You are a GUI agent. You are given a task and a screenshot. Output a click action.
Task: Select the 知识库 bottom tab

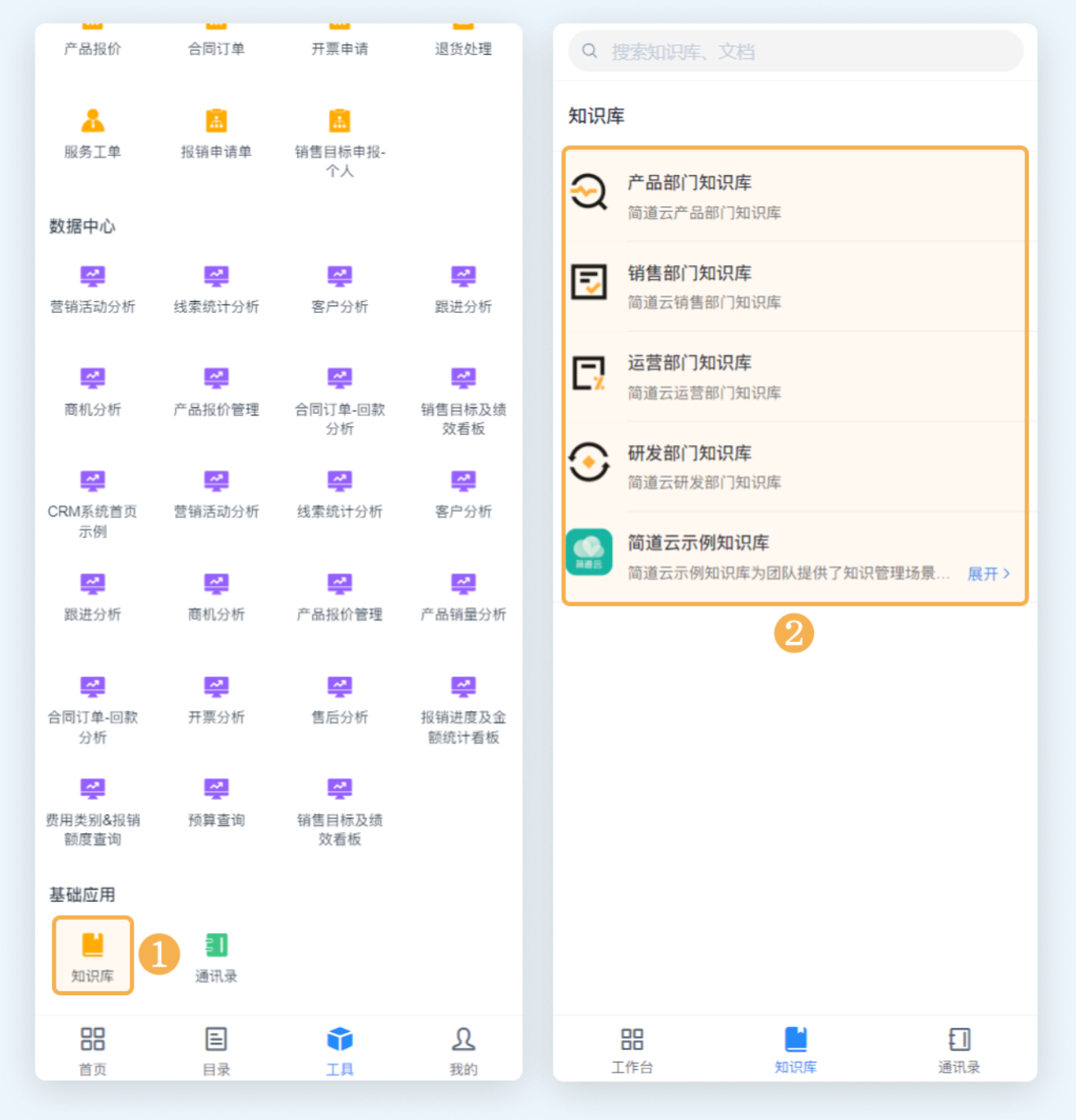[x=796, y=1050]
